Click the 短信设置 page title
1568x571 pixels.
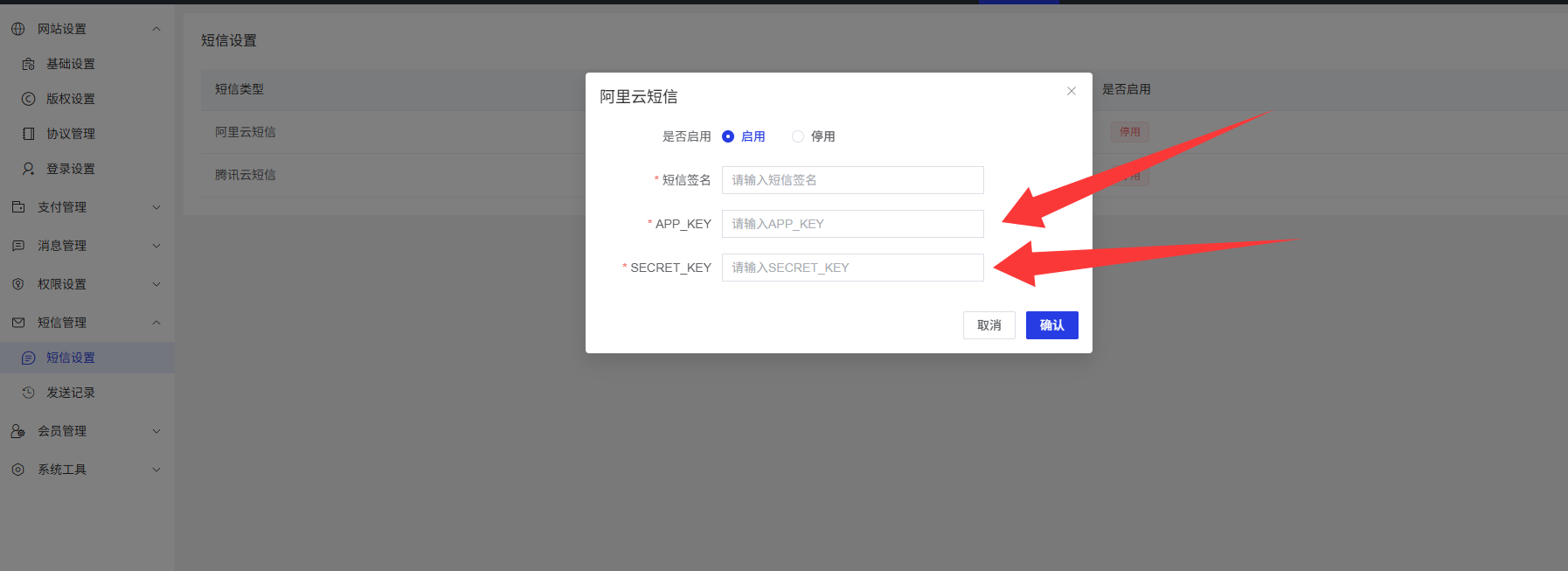229,40
